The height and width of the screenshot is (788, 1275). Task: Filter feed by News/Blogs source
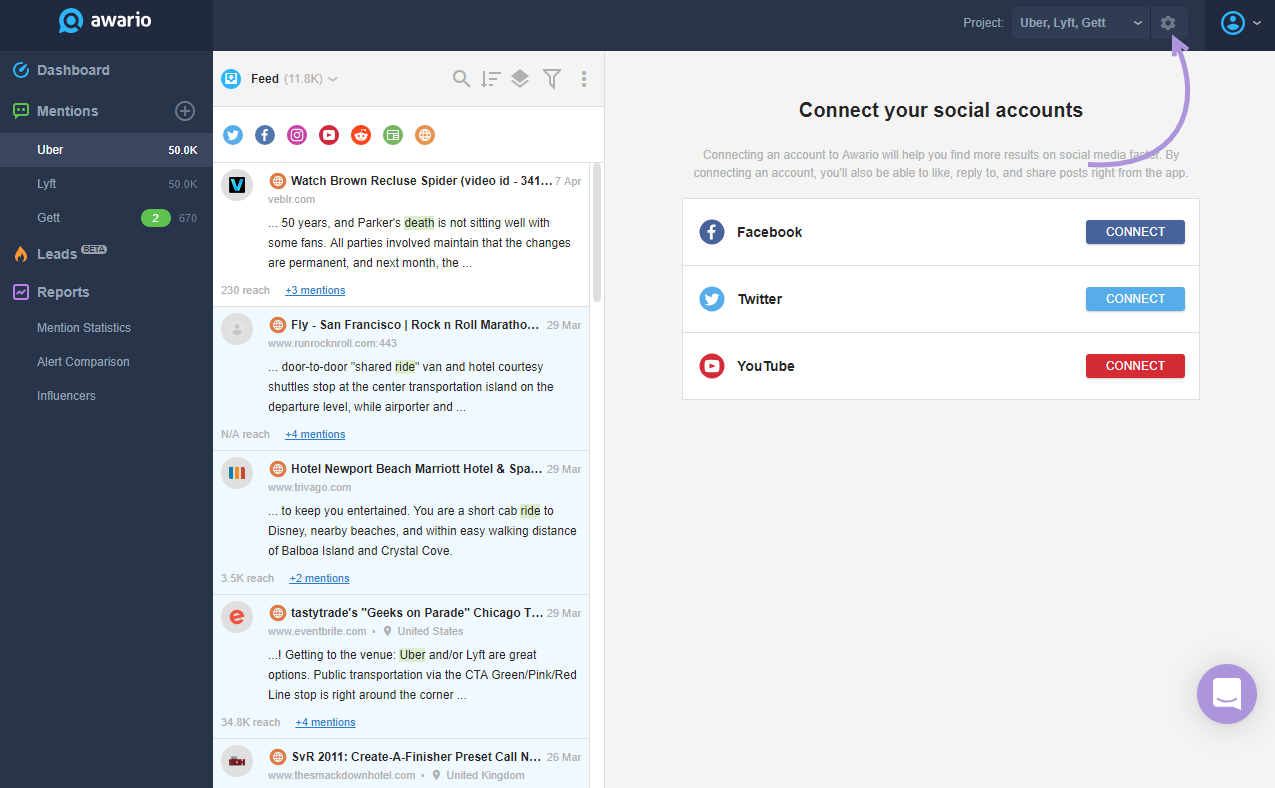[x=393, y=135]
